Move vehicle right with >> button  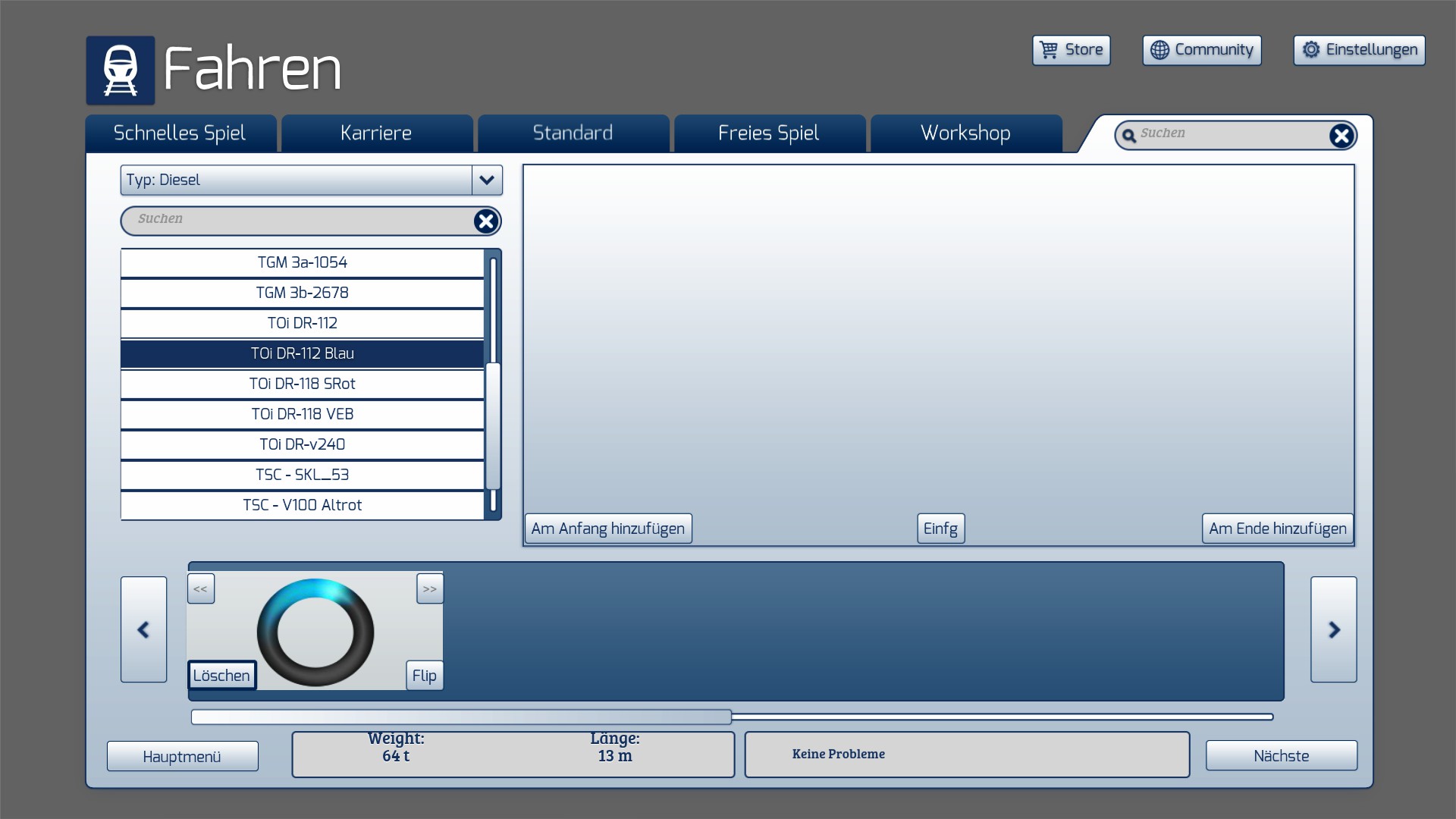[430, 589]
